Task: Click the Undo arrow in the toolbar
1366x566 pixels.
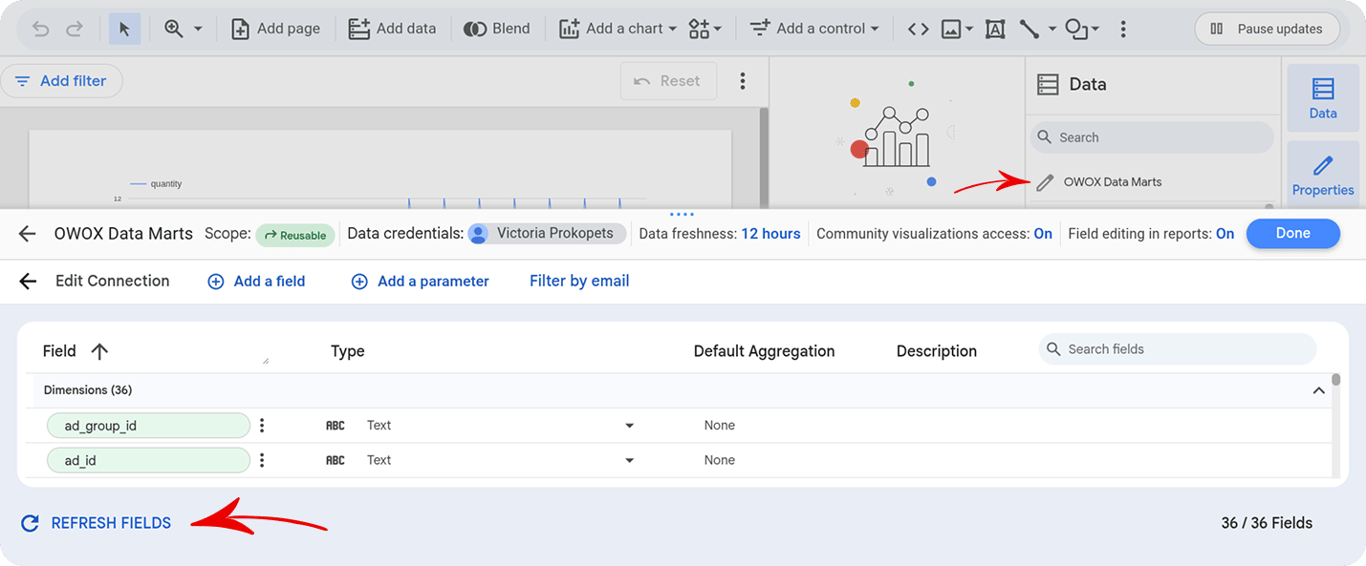Action: point(41,29)
